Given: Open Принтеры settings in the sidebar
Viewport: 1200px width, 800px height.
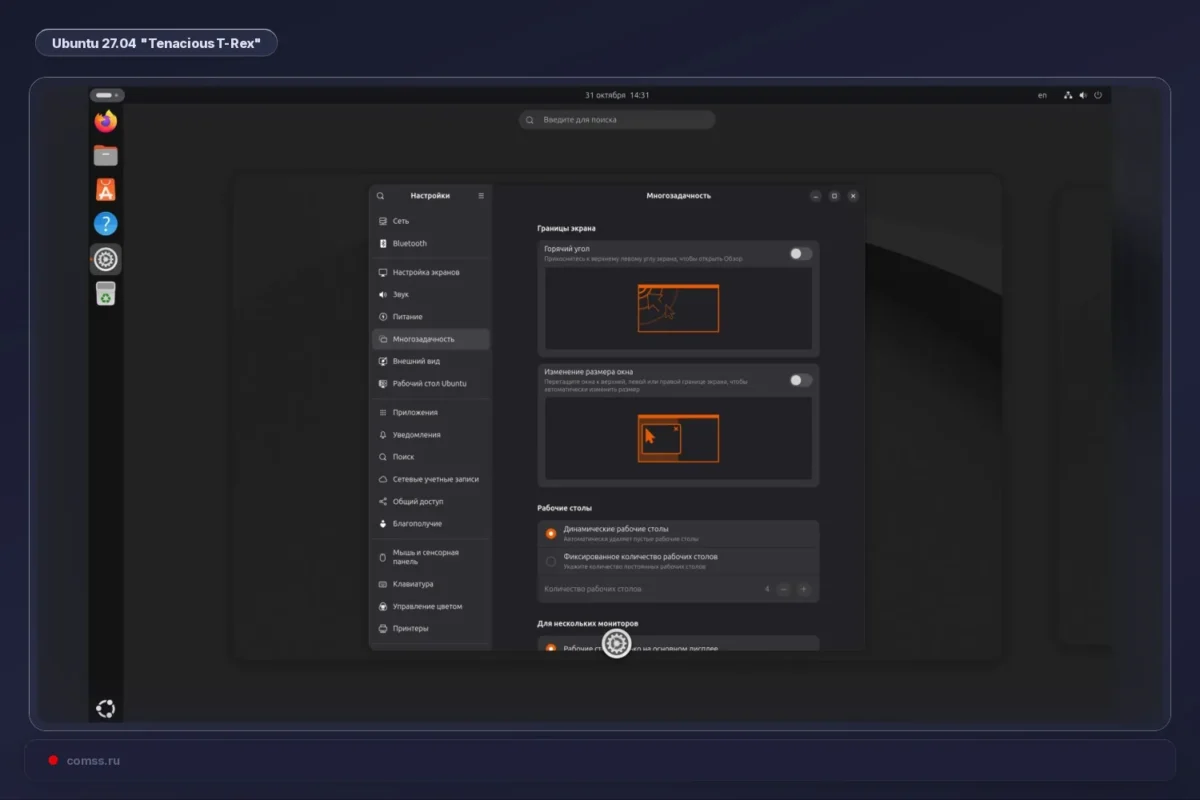Looking at the screenshot, I should 431,629.
